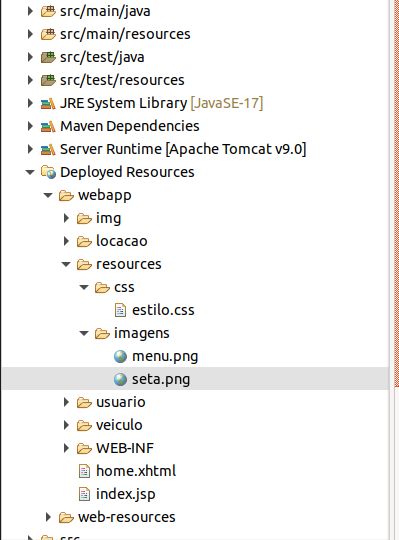The height and width of the screenshot is (540, 399).
Task: Expand the src/main/java node
Action: pyautogui.click(x=30, y=11)
